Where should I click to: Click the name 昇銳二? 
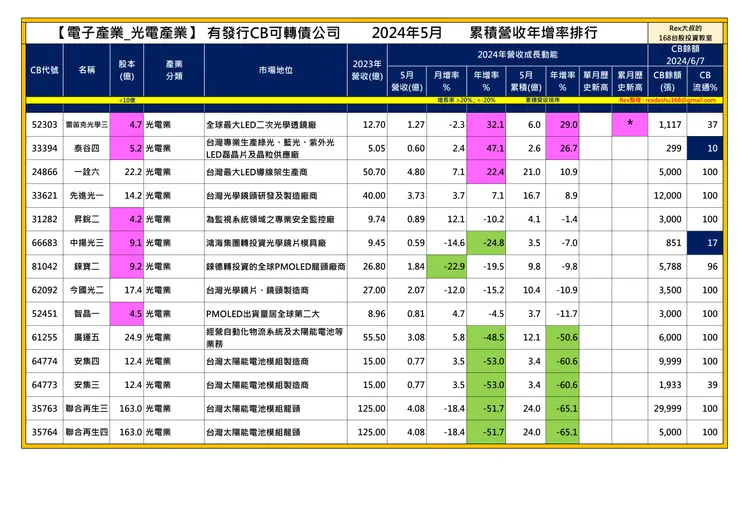[x=86, y=219]
